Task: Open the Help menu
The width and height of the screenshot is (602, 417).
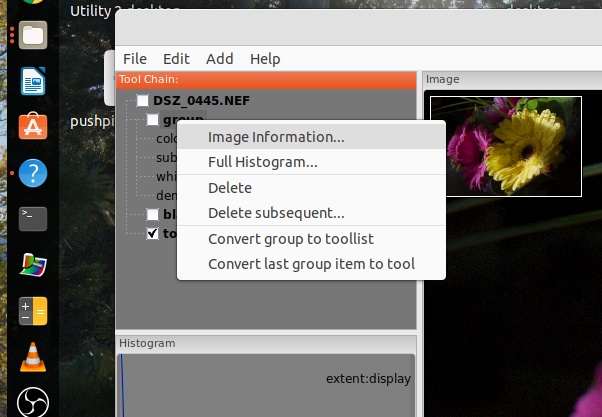Action: coord(265,59)
